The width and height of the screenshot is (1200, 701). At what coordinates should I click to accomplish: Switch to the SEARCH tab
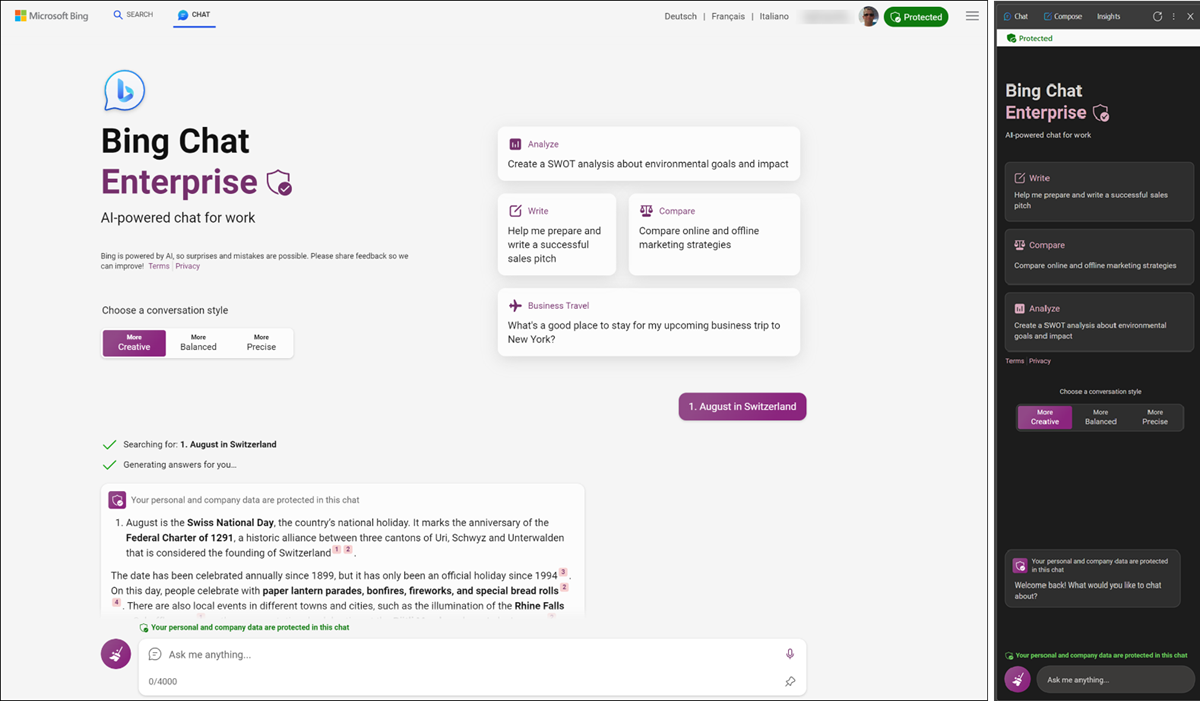pyautogui.click(x=133, y=14)
